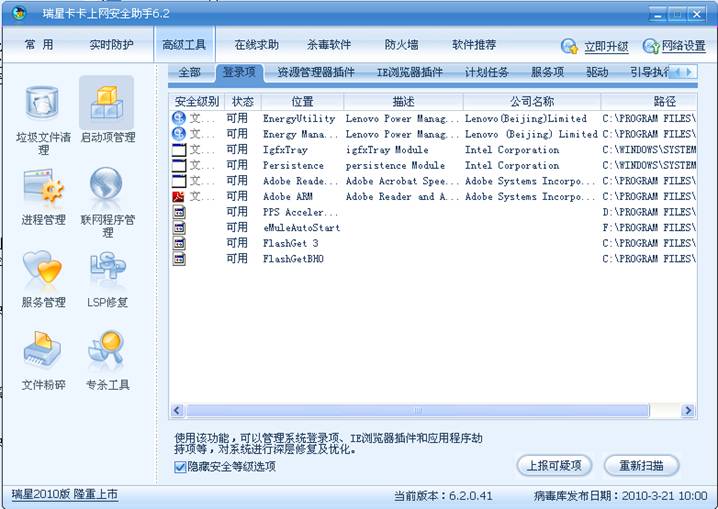Open the 服务管理 hearts icon

pos(42,266)
